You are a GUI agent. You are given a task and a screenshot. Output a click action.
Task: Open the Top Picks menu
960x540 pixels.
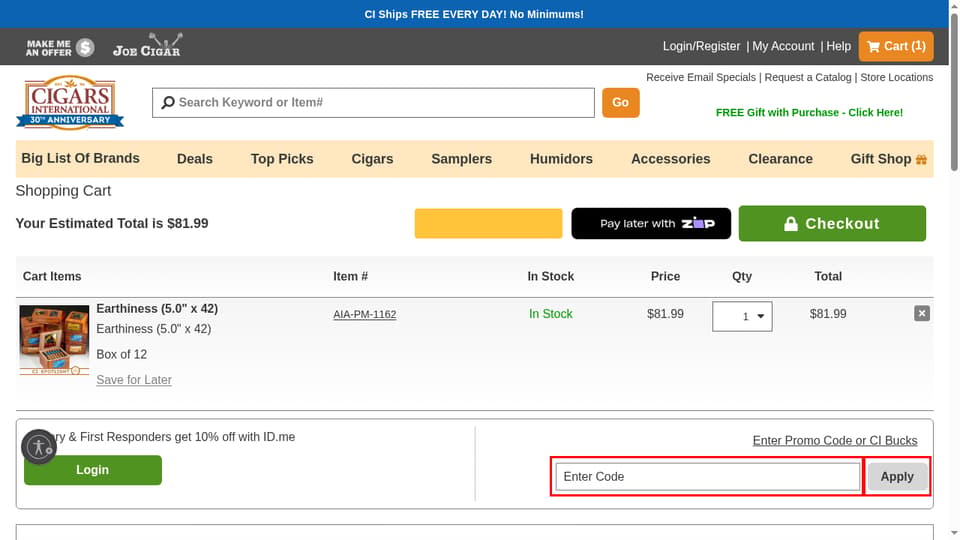[x=282, y=159]
